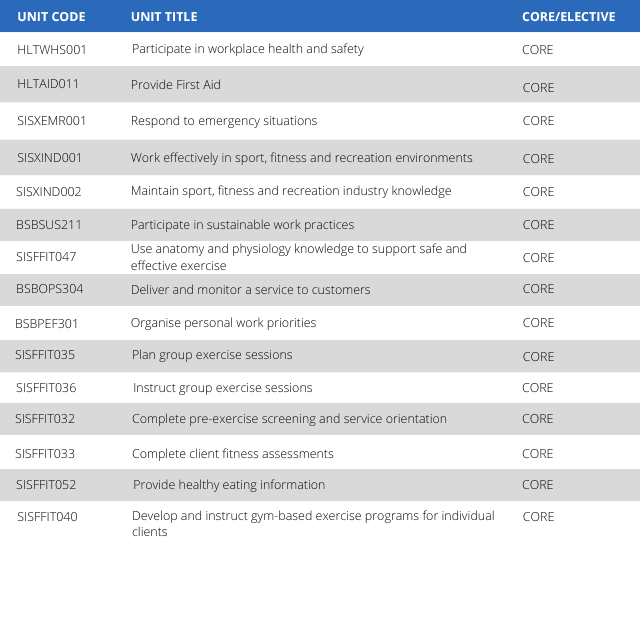Click the Provide First Aid title
640x640 pixels.
pos(176,85)
